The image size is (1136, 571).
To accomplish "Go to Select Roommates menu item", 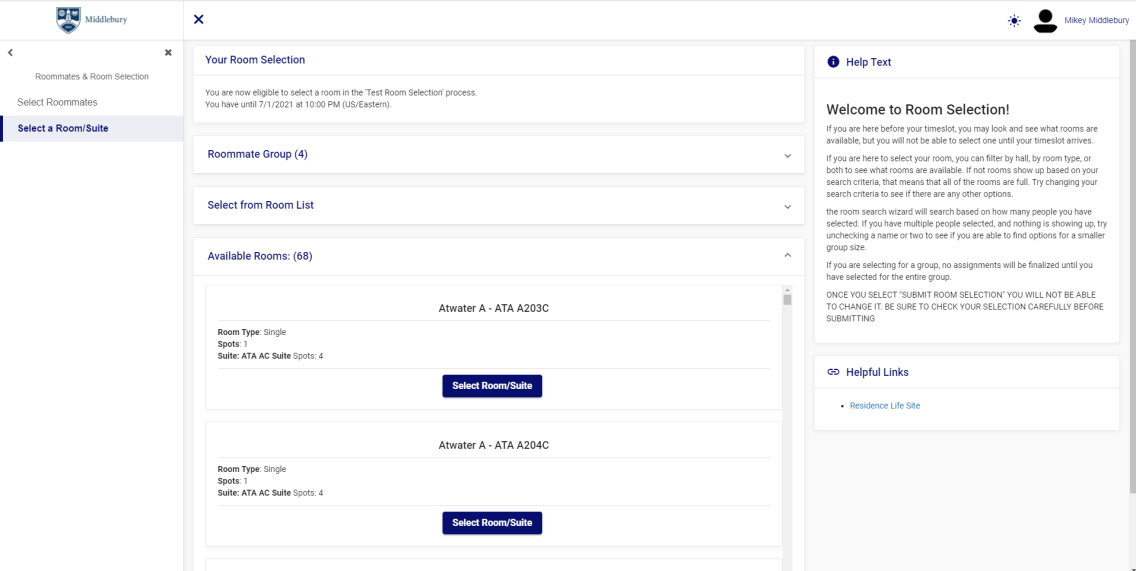I will point(57,102).
